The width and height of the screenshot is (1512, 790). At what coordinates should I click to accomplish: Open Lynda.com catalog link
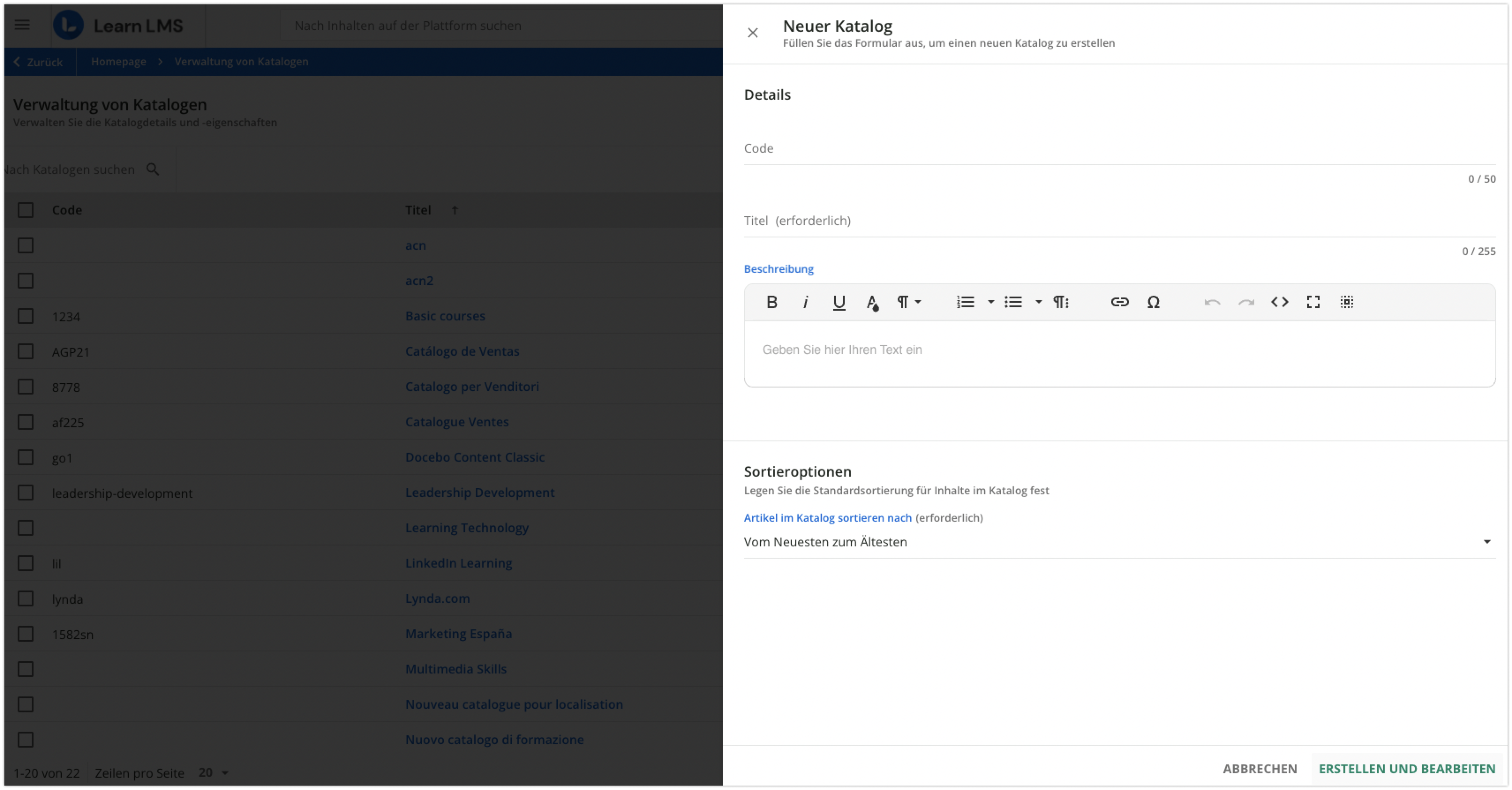coord(437,598)
